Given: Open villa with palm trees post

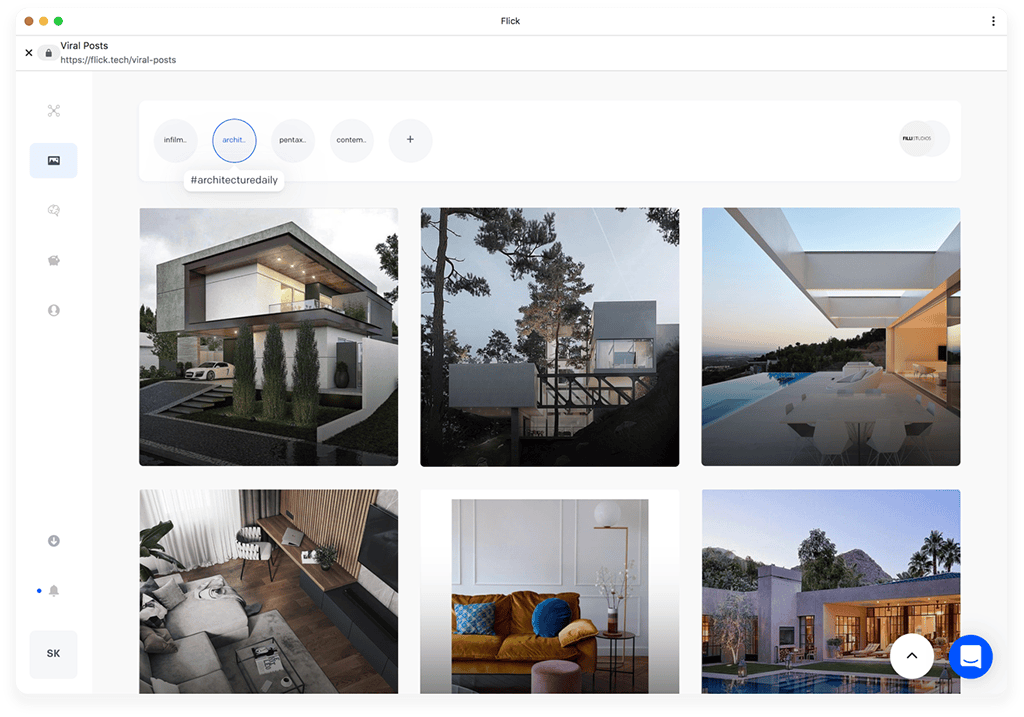Looking at the screenshot, I should [x=831, y=592].
